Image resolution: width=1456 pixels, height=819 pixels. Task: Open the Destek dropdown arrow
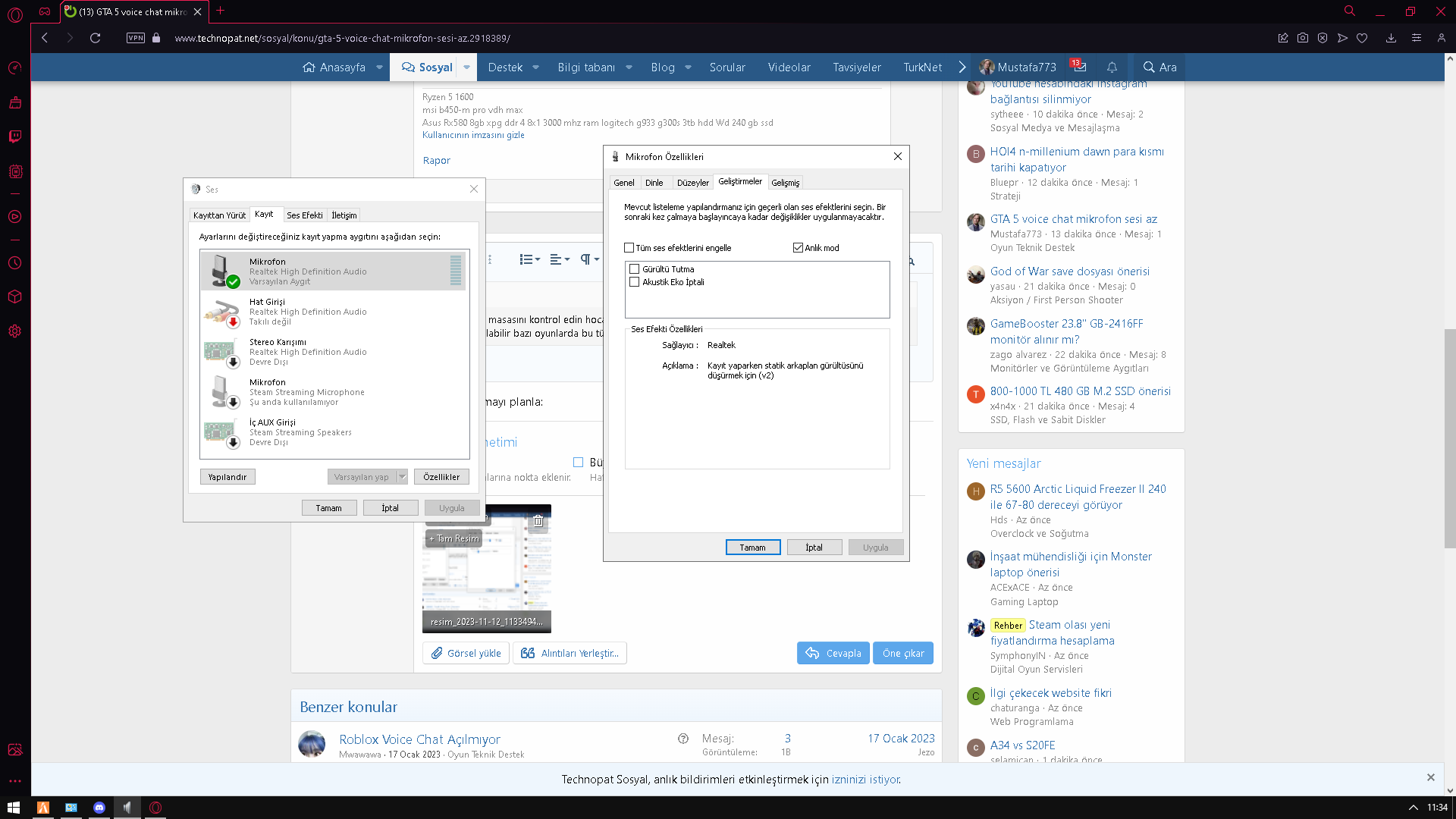[x=535, y=67]
